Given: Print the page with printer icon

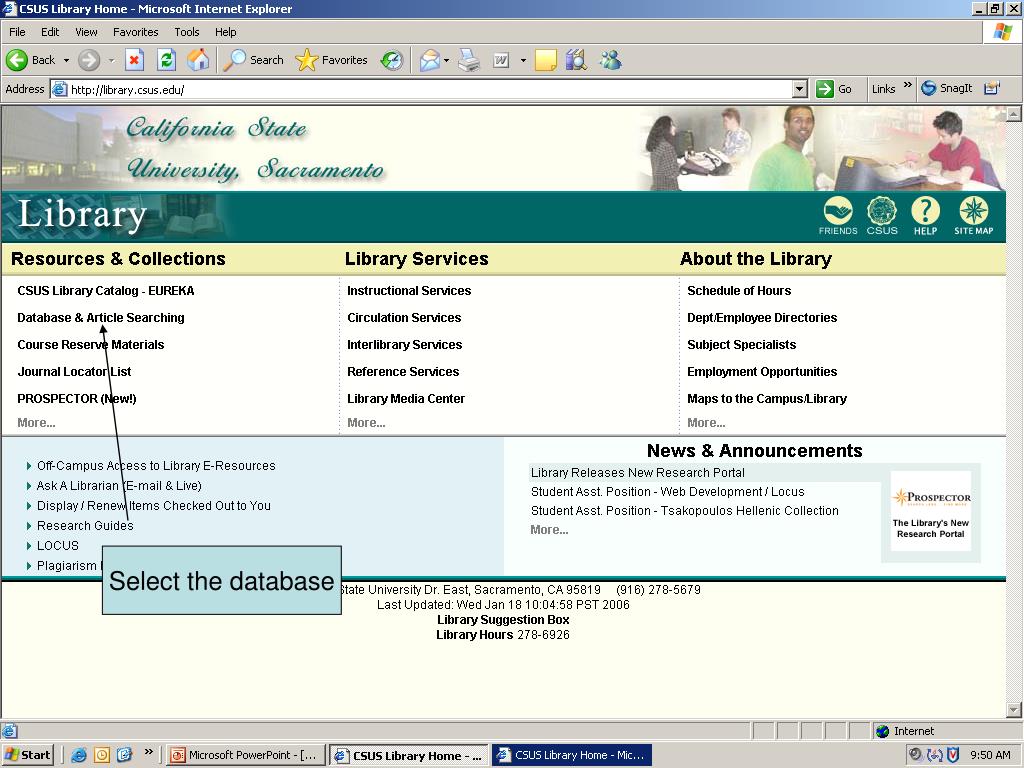Looking at the screenshot, I should click(x=469, y=60).
